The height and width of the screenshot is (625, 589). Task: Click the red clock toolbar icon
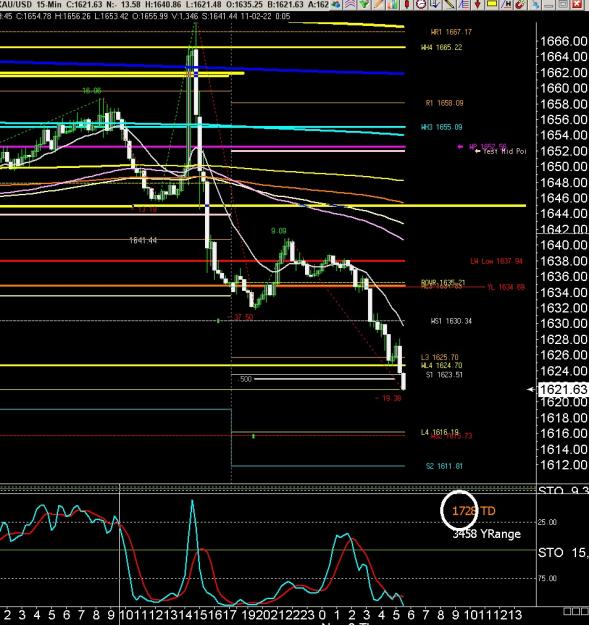coord(421,4)
